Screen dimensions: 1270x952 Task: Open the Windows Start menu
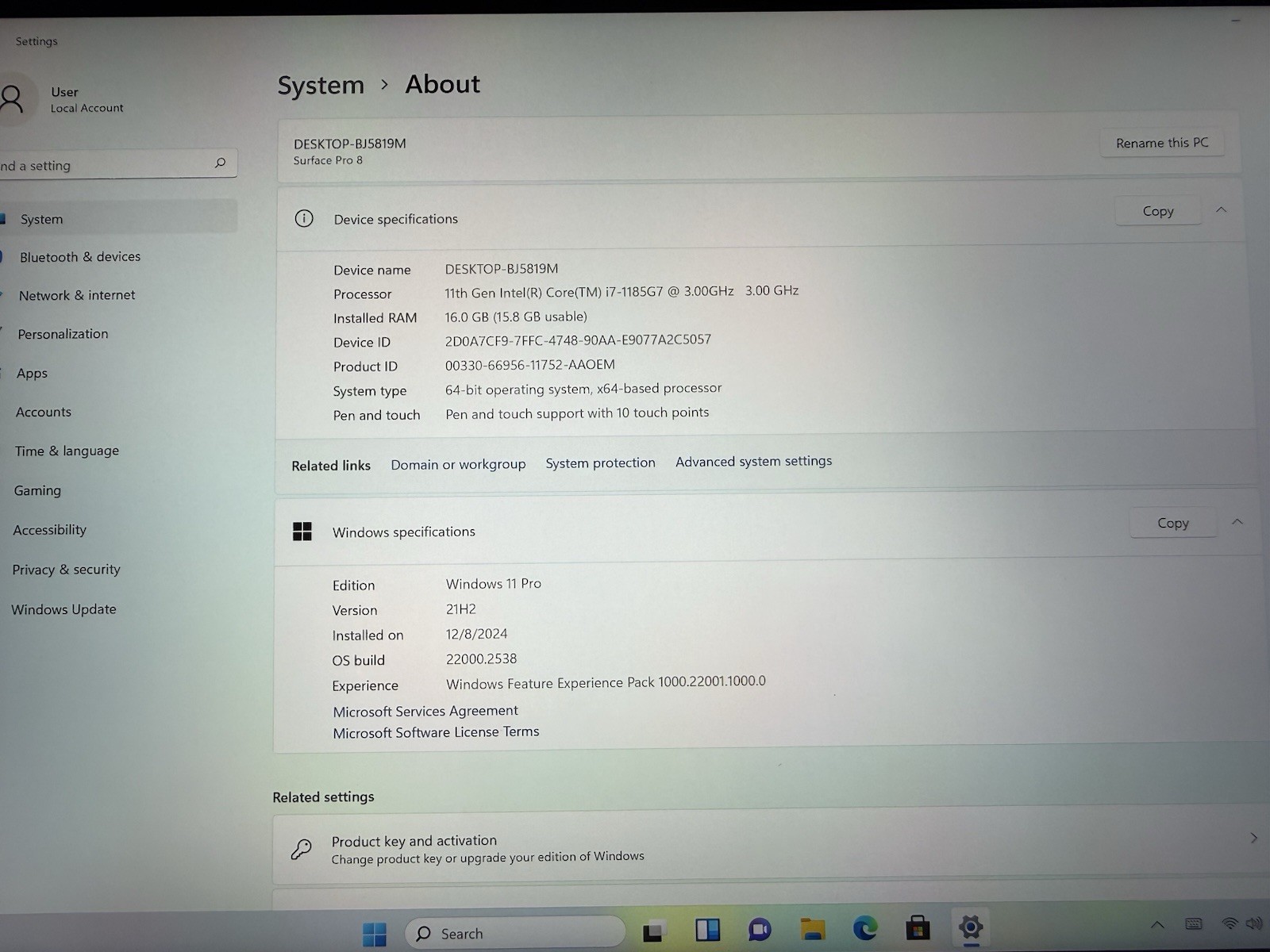tap(374, 934)
